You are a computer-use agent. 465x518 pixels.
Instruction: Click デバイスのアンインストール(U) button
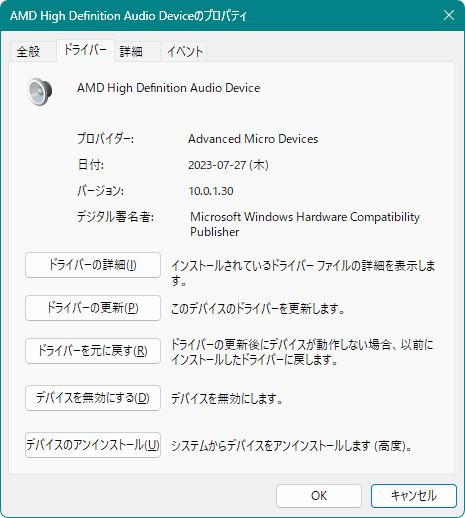93,445
